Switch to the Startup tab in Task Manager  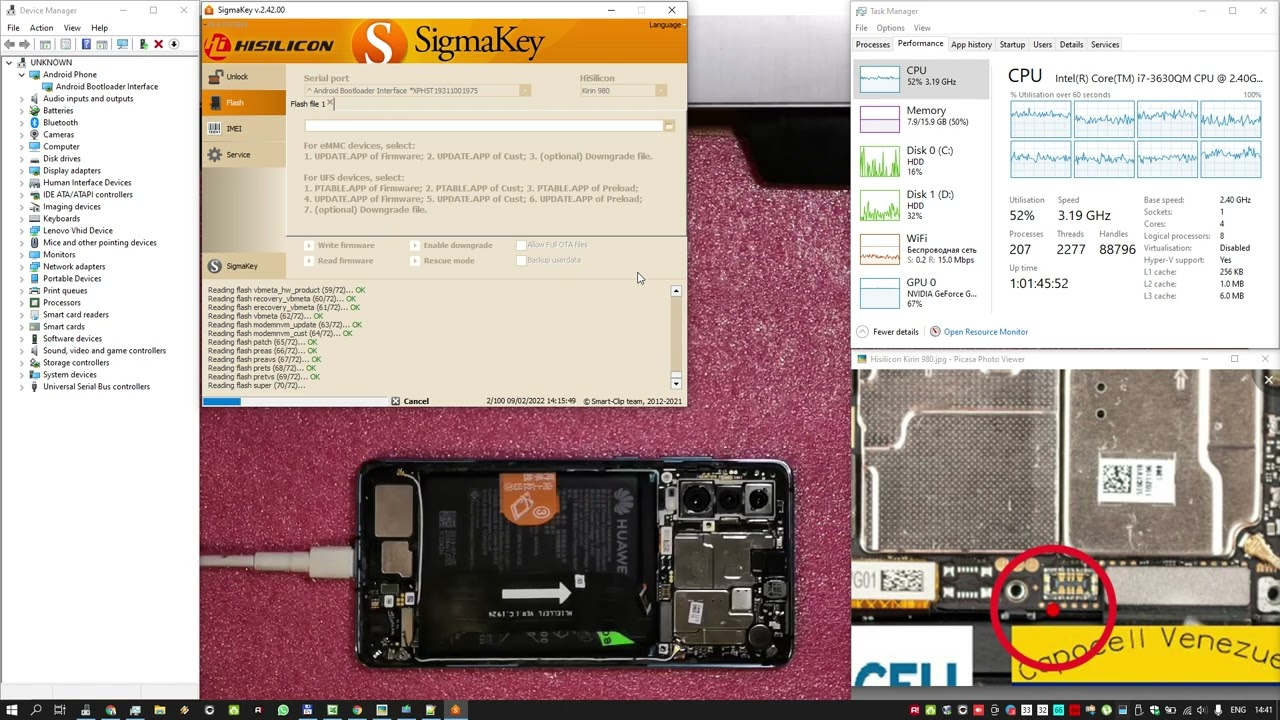1012,45
